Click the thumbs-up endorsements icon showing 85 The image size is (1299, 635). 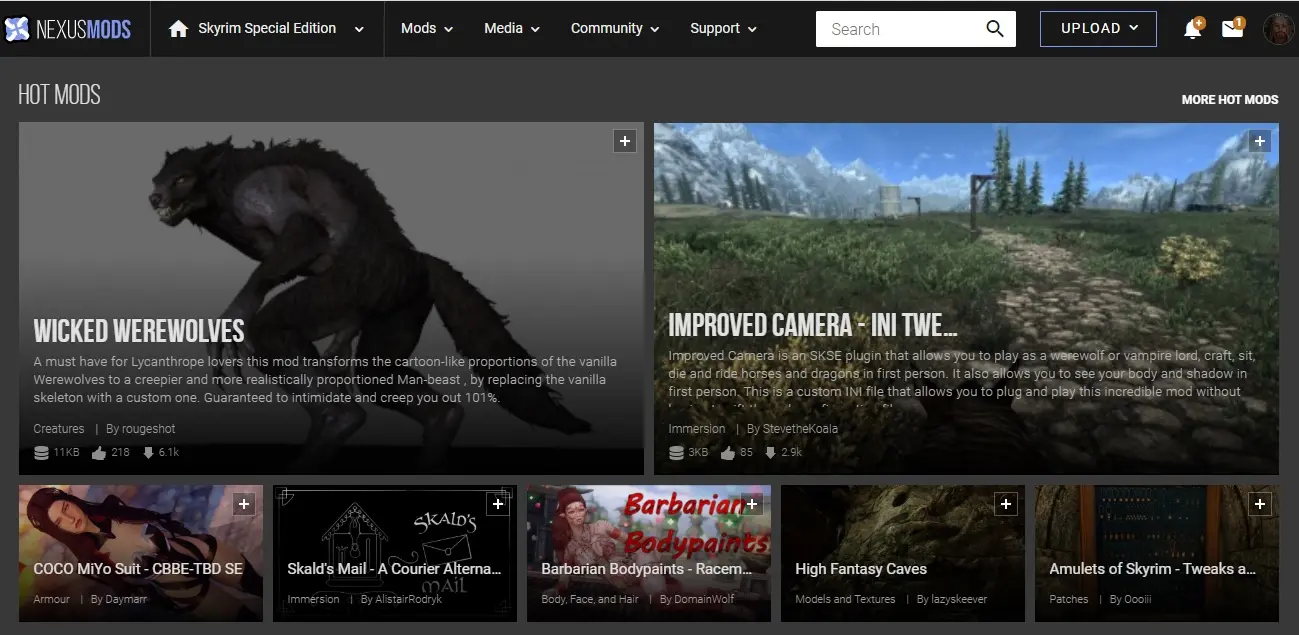tap(726, 453)
